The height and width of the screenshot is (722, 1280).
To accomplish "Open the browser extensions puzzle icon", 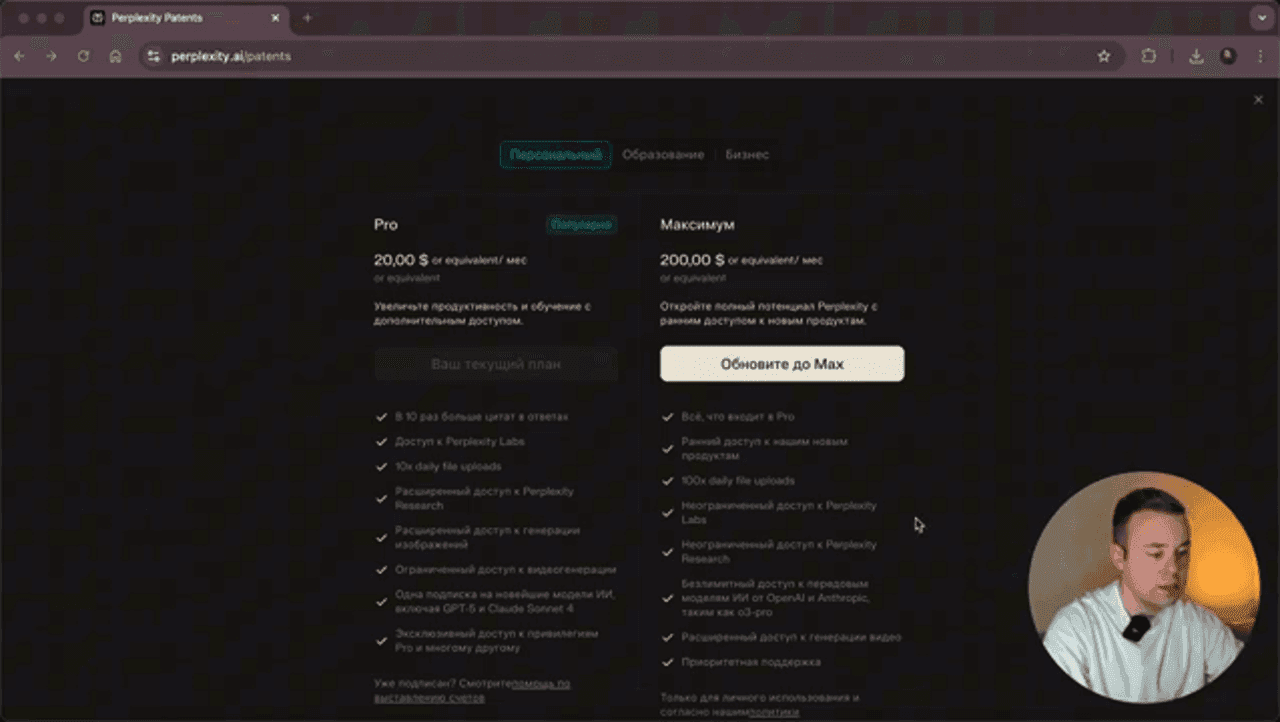I will 1148,57.
